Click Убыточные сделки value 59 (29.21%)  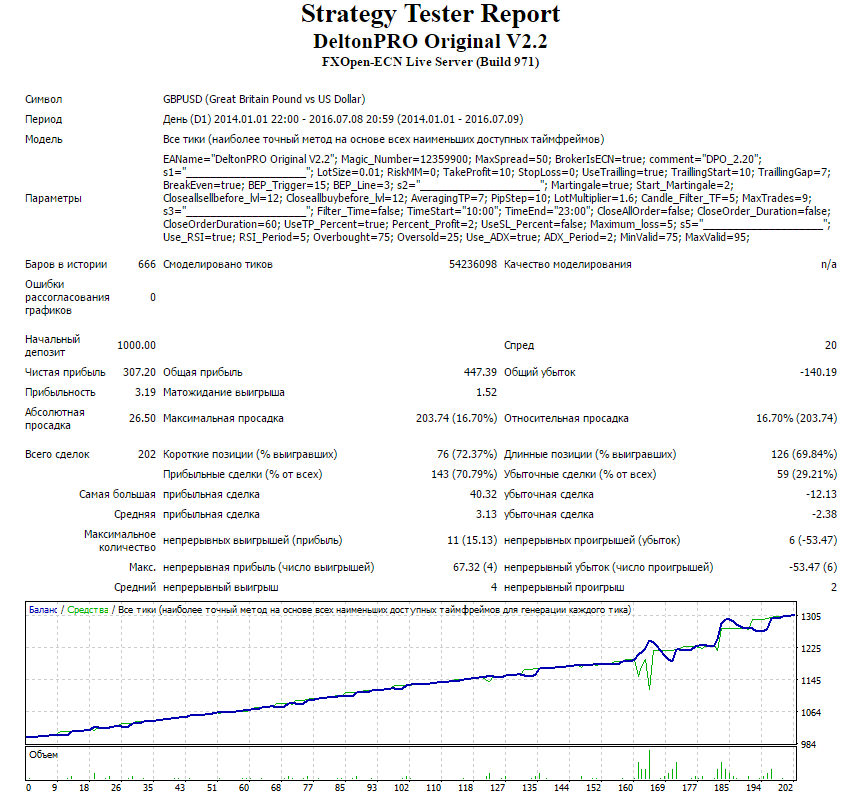coord(807,474)
